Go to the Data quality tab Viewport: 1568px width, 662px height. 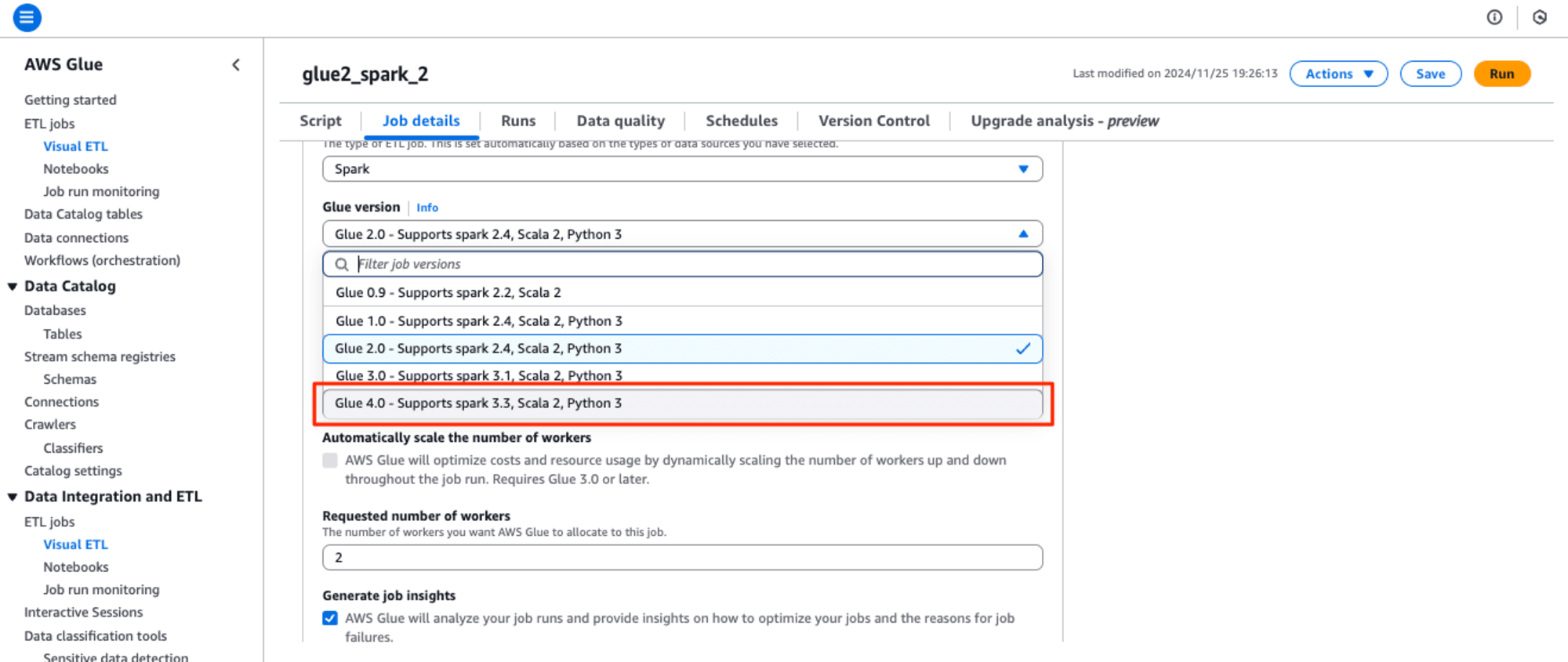coord(621,121)
